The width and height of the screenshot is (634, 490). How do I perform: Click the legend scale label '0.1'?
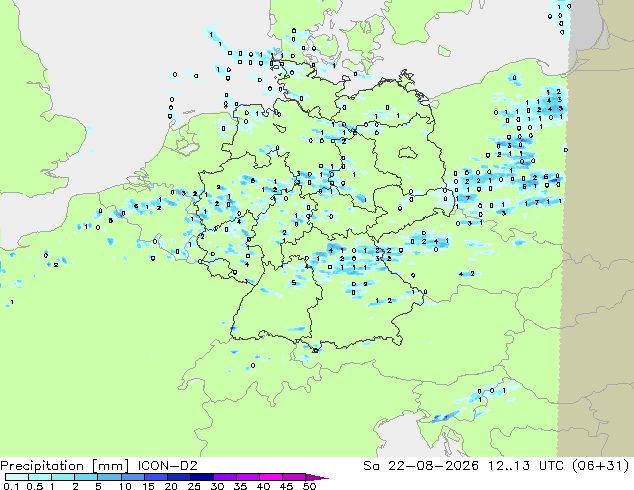pos(12,486)
